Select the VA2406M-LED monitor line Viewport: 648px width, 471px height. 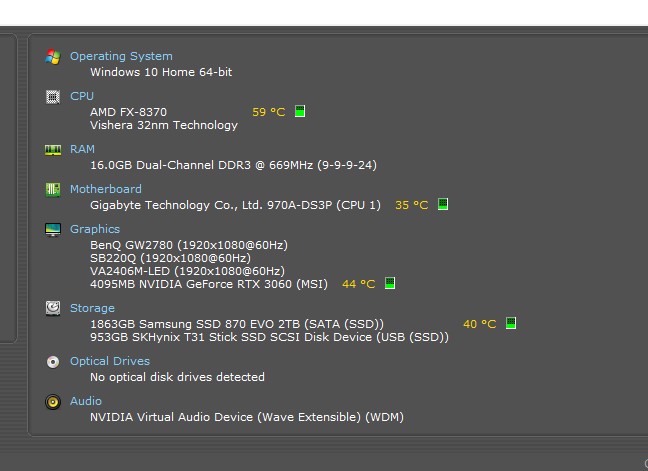(188, 271)
